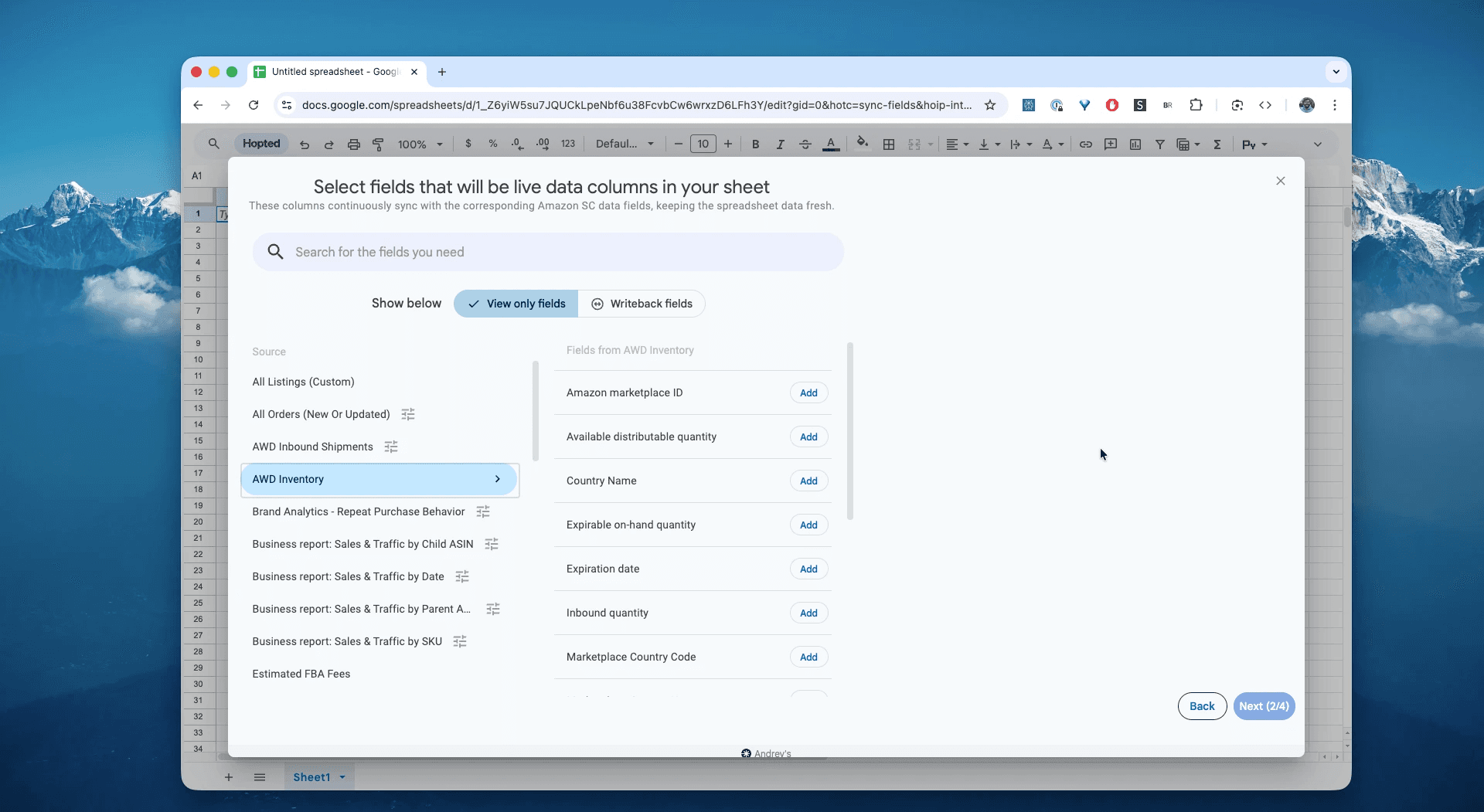
Task: Select Business report: Sales & Traffic by Parent source
Action: pyautogui.click(x=361, y=610)
